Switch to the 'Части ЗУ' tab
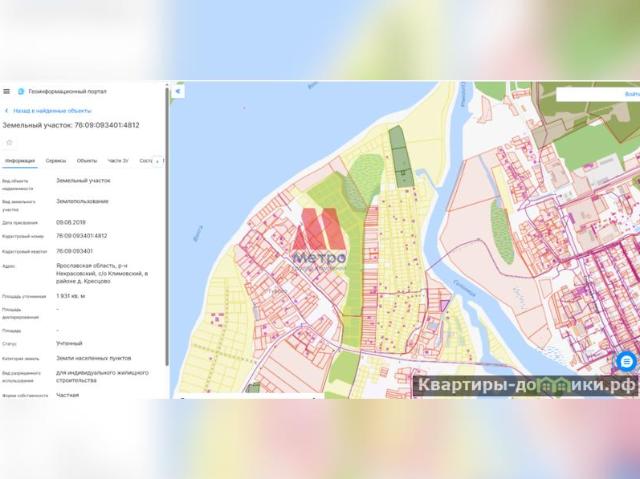640x479 pixels. 118,161
